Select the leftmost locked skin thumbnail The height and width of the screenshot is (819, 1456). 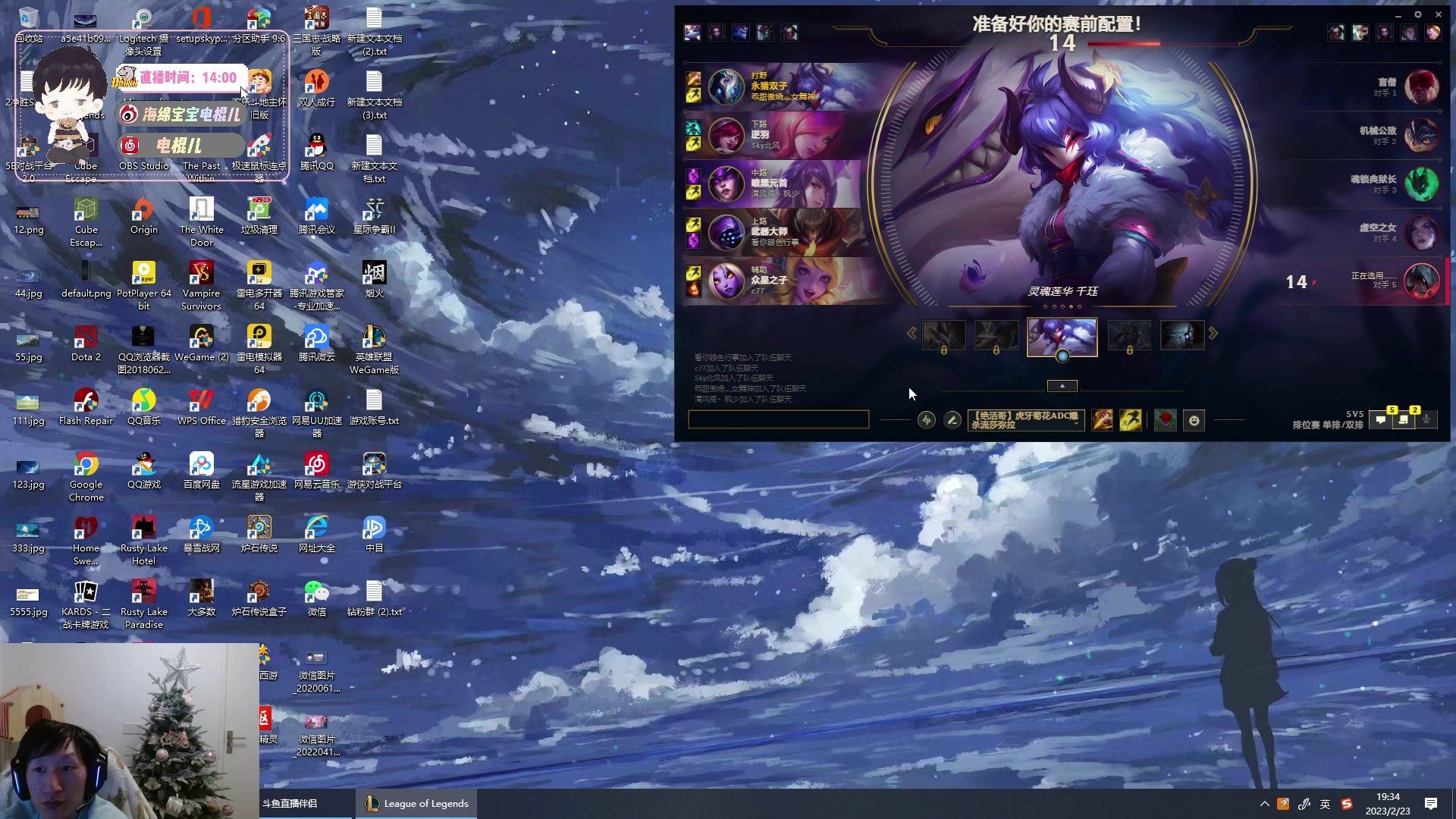[944, 335]
